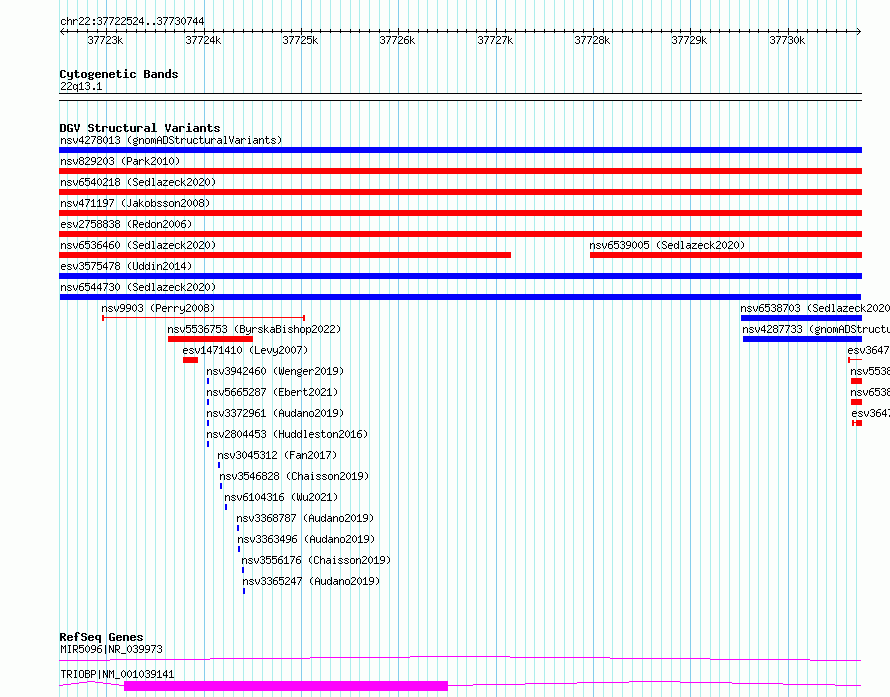Select nsv3372961 (Audano2019) label
This screenshot has height=697, width=890.
tap(275, 413)
